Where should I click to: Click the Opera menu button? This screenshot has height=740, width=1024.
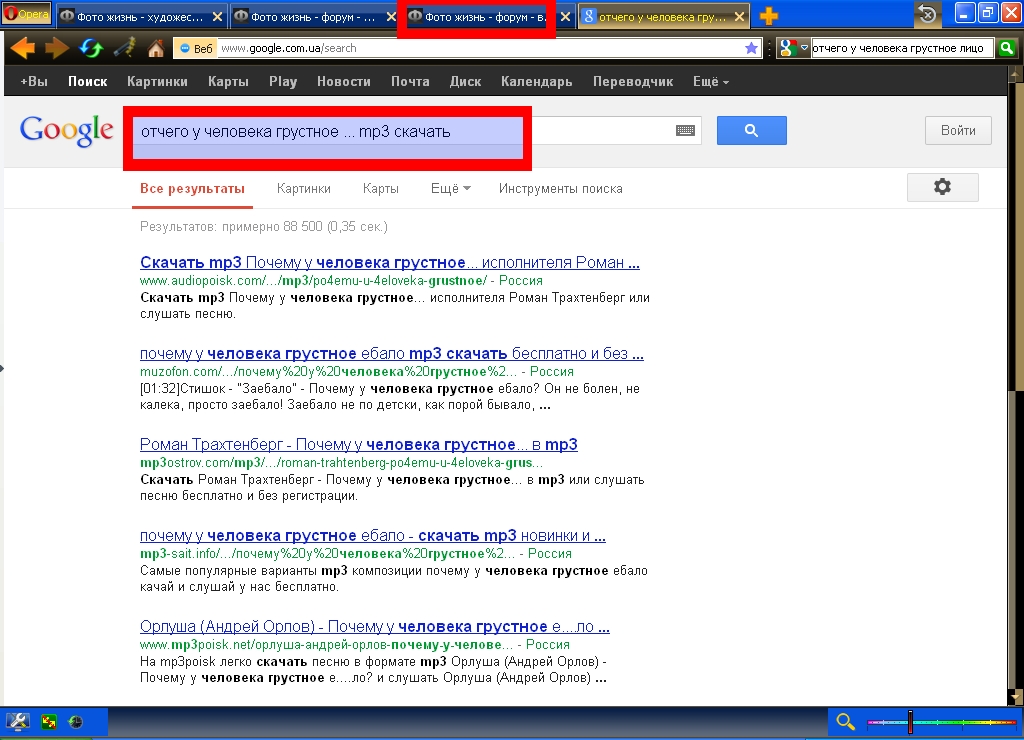[27, 15]
